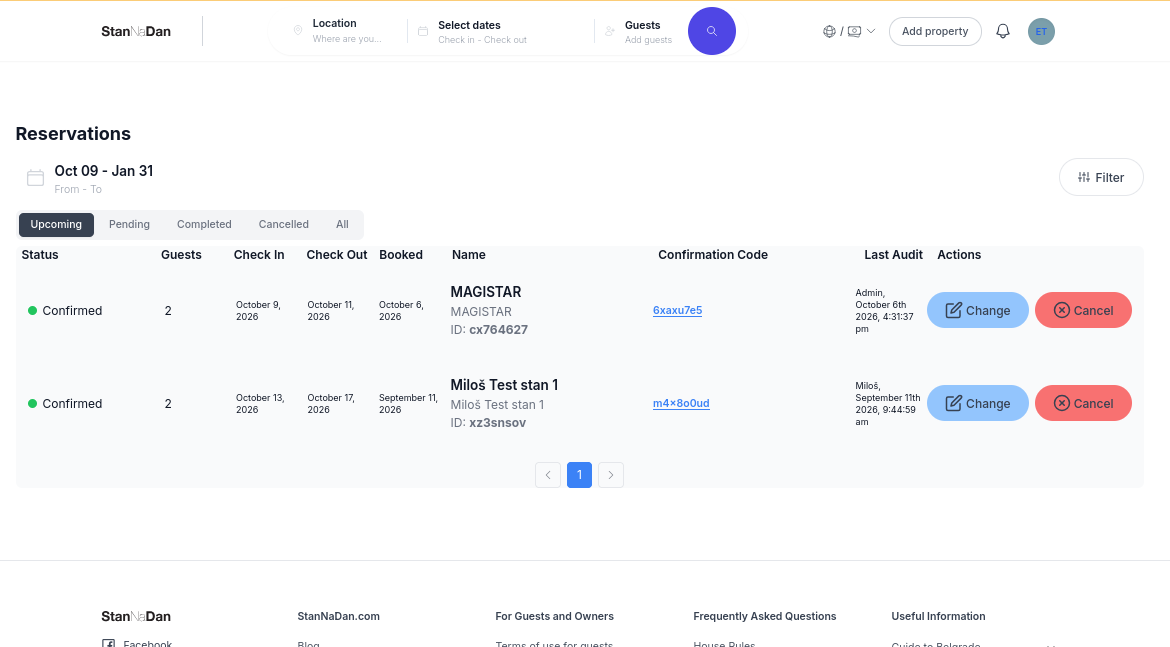The image size is (1170, 647).
Task: Click the Guests column header
Action: [181, 255]
